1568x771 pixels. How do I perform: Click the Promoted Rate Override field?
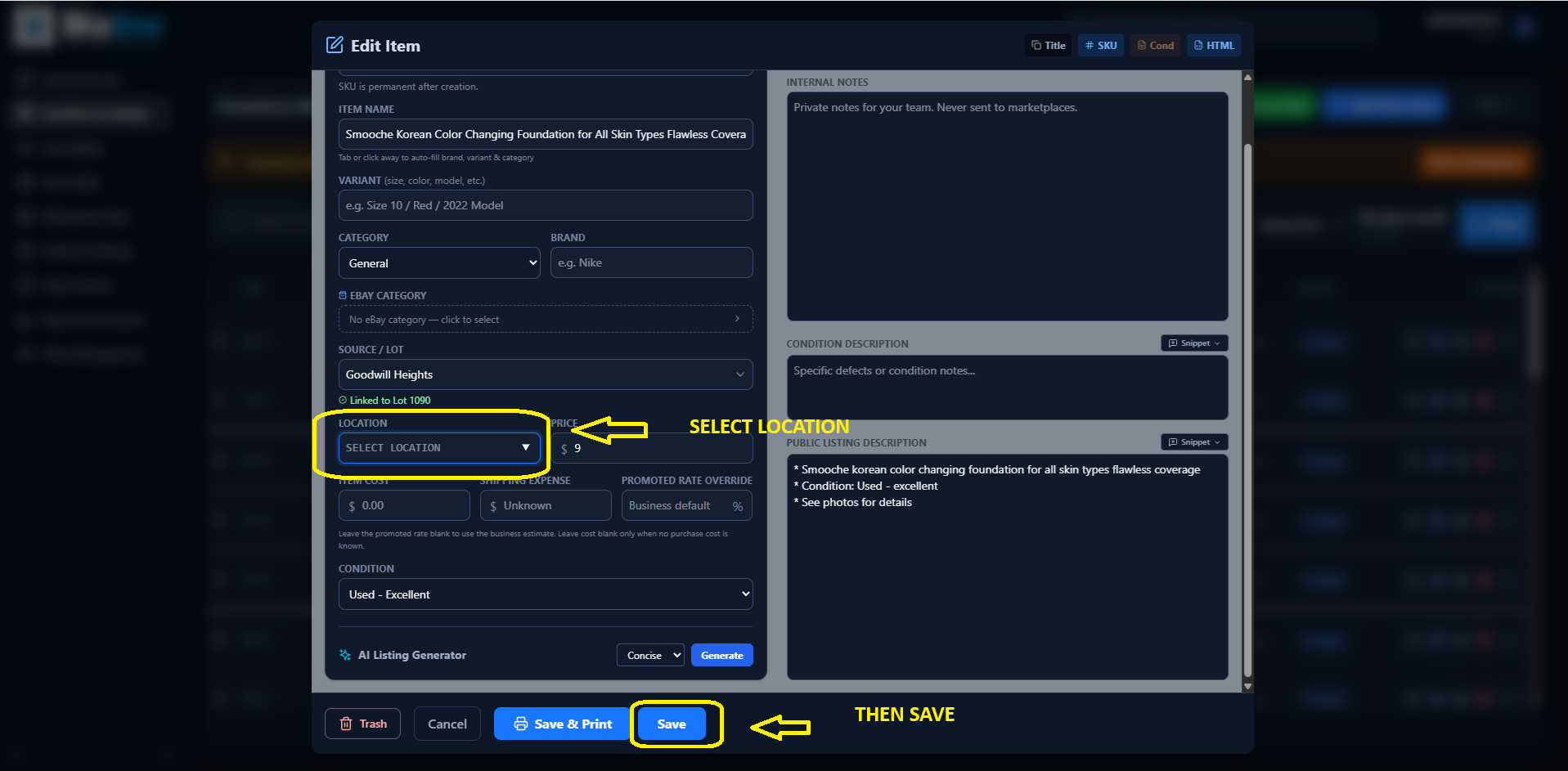point(687,505)
